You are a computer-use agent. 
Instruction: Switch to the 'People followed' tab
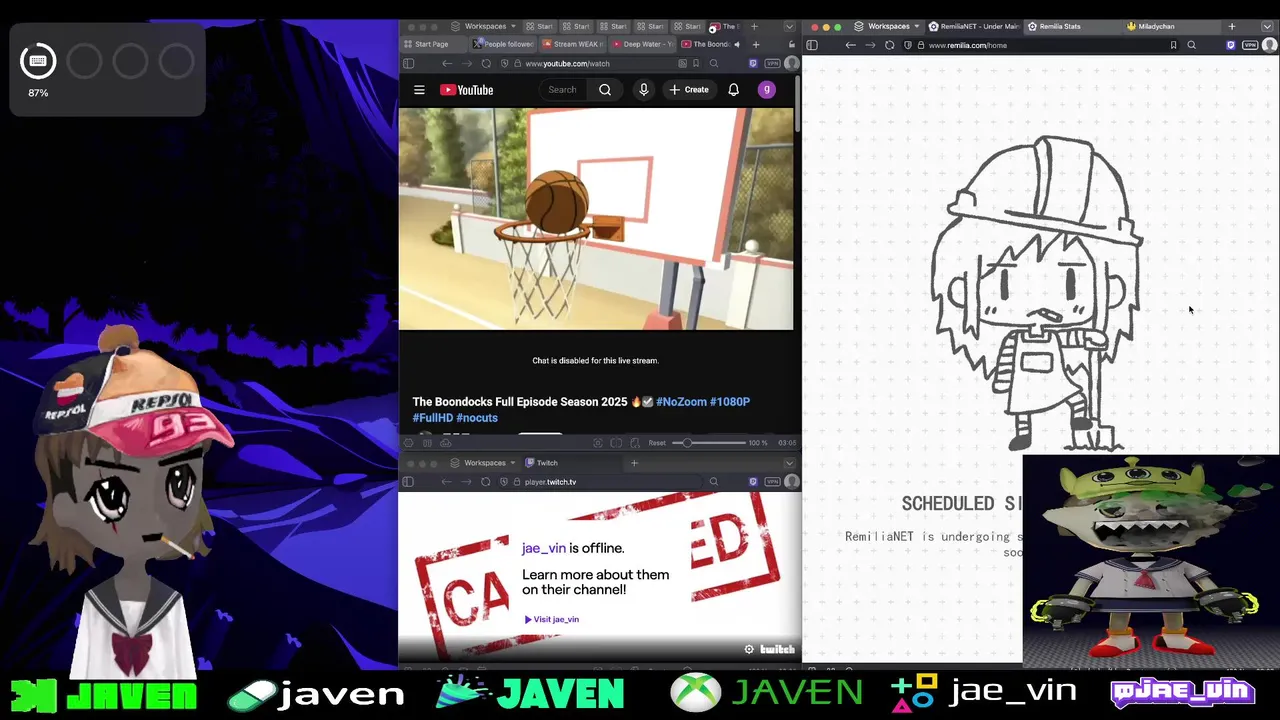pos(504,44)
